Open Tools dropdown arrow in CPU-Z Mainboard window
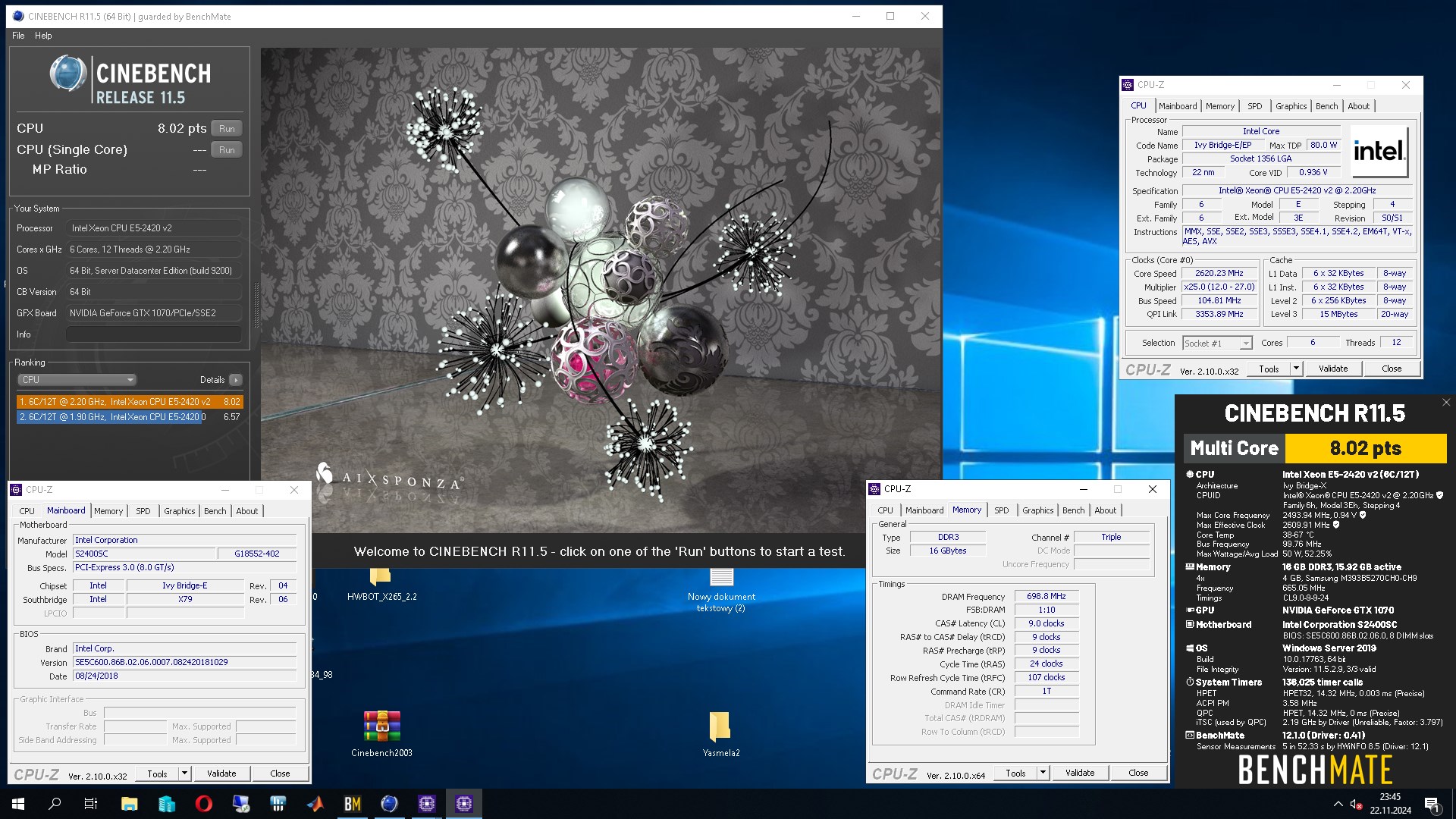 184,773
